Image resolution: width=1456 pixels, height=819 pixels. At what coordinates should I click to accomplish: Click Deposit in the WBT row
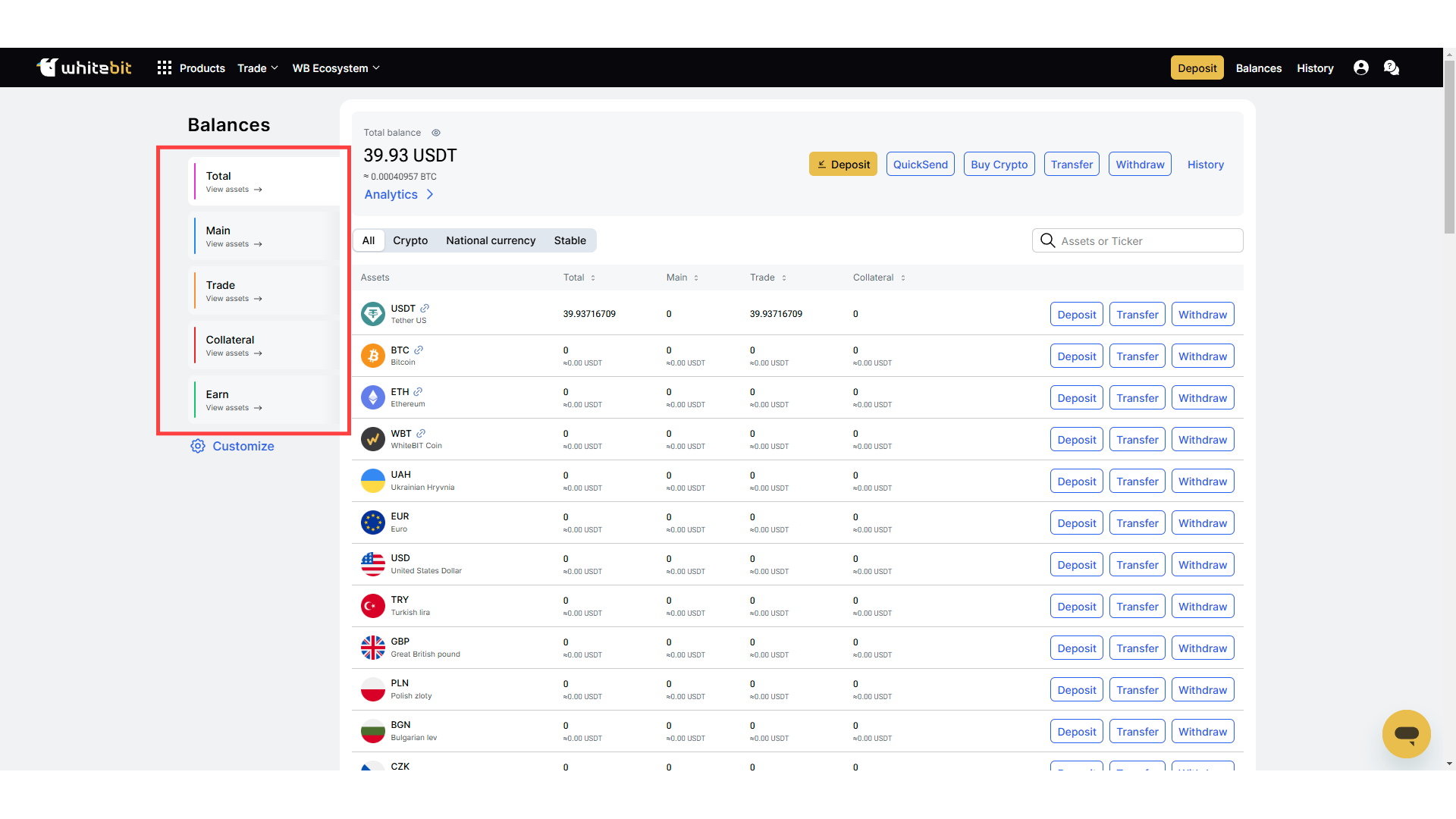[x=1077, y=439]
